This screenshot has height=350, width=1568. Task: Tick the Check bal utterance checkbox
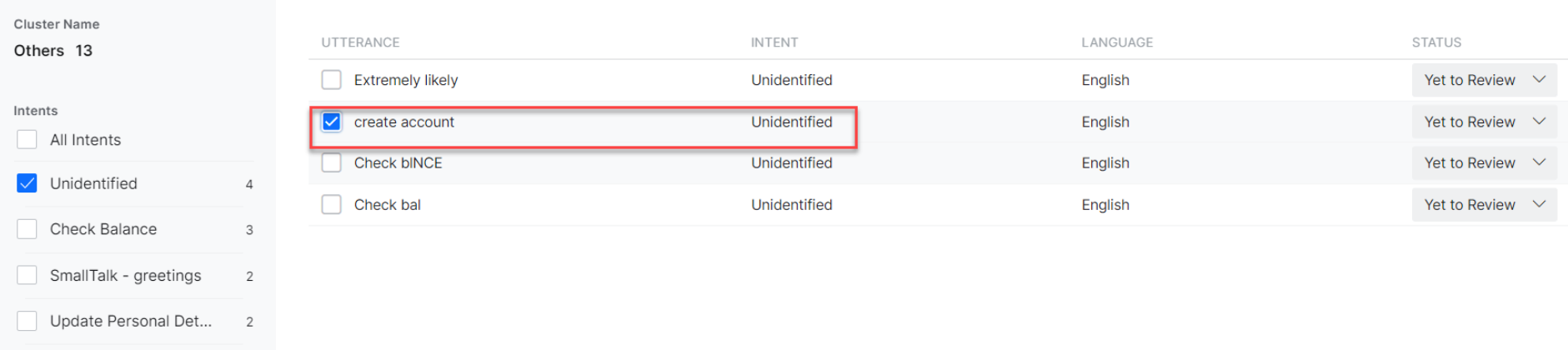(x=332, y=204)
